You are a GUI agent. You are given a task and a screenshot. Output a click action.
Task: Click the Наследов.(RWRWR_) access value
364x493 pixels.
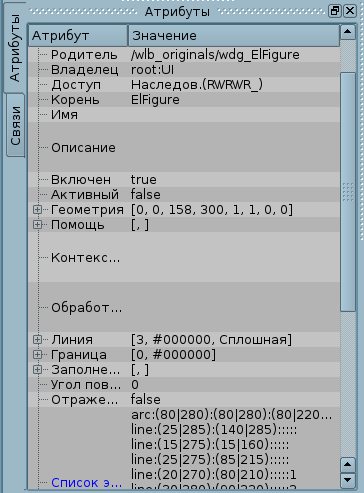(197, 85)
